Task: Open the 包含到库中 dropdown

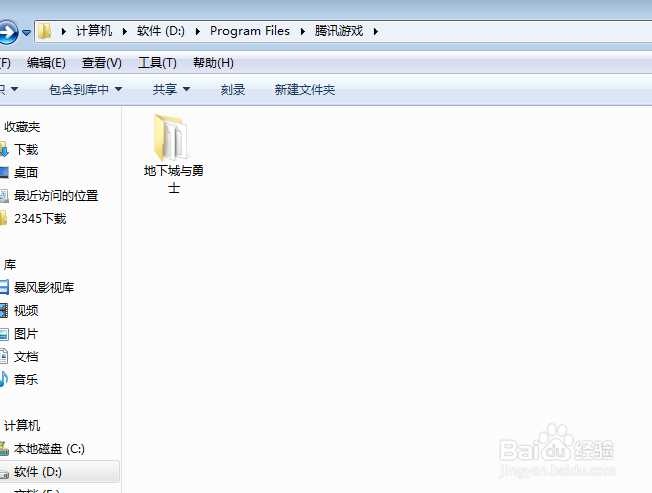Action: [85, 89]
